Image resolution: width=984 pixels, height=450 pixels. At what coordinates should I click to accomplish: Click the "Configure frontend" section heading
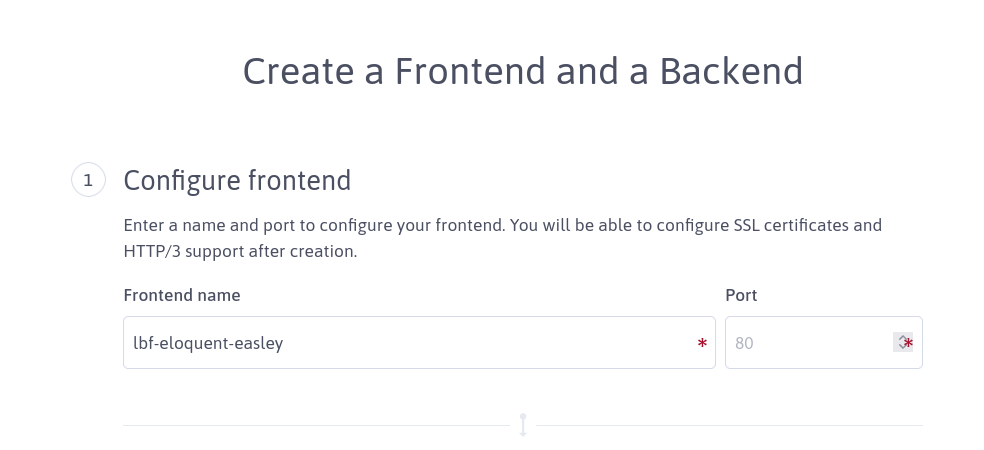coord(237,181)
